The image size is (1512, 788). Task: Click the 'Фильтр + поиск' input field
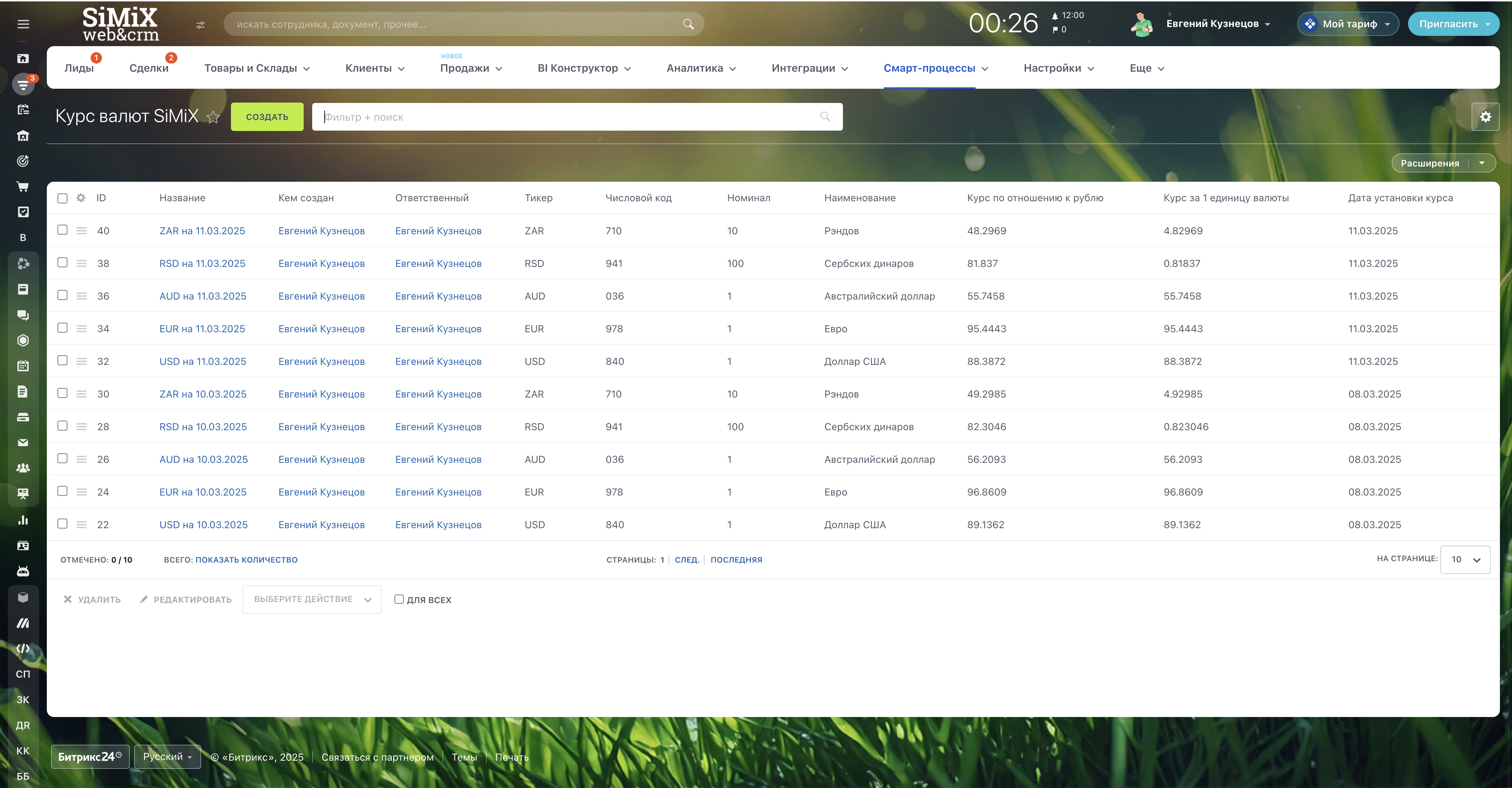[563, 117]
